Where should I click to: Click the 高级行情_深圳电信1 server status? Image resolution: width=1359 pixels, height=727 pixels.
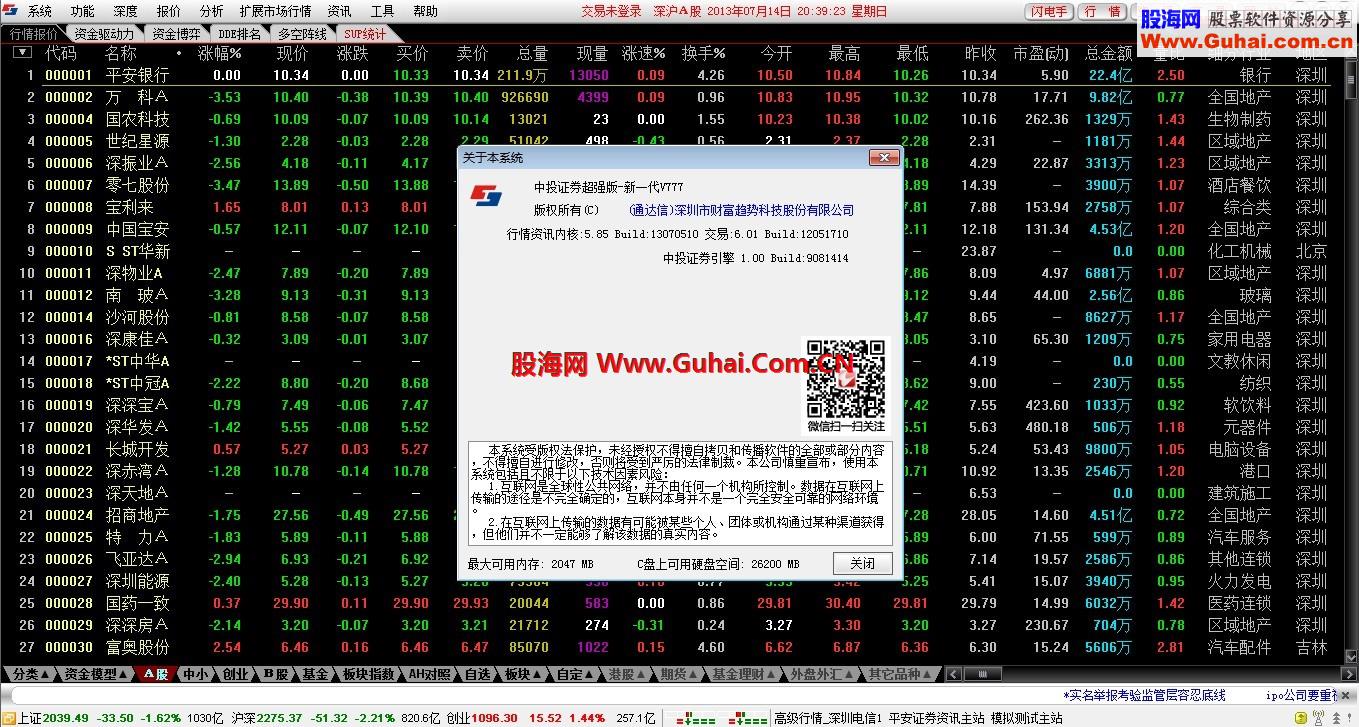(x=826, y=718)
